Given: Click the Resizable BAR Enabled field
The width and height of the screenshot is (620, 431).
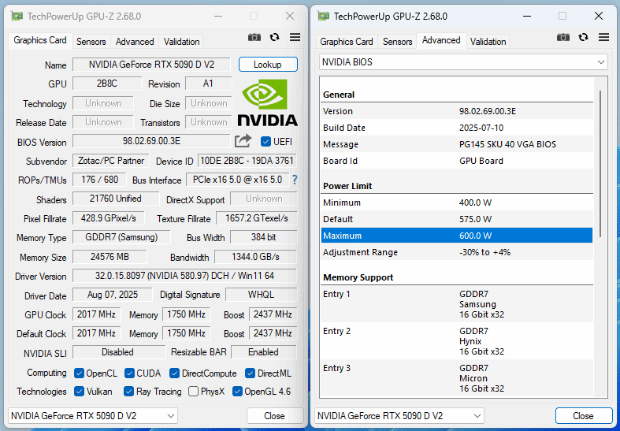Looking at the screenshot, I should click(x=264, y=352).
